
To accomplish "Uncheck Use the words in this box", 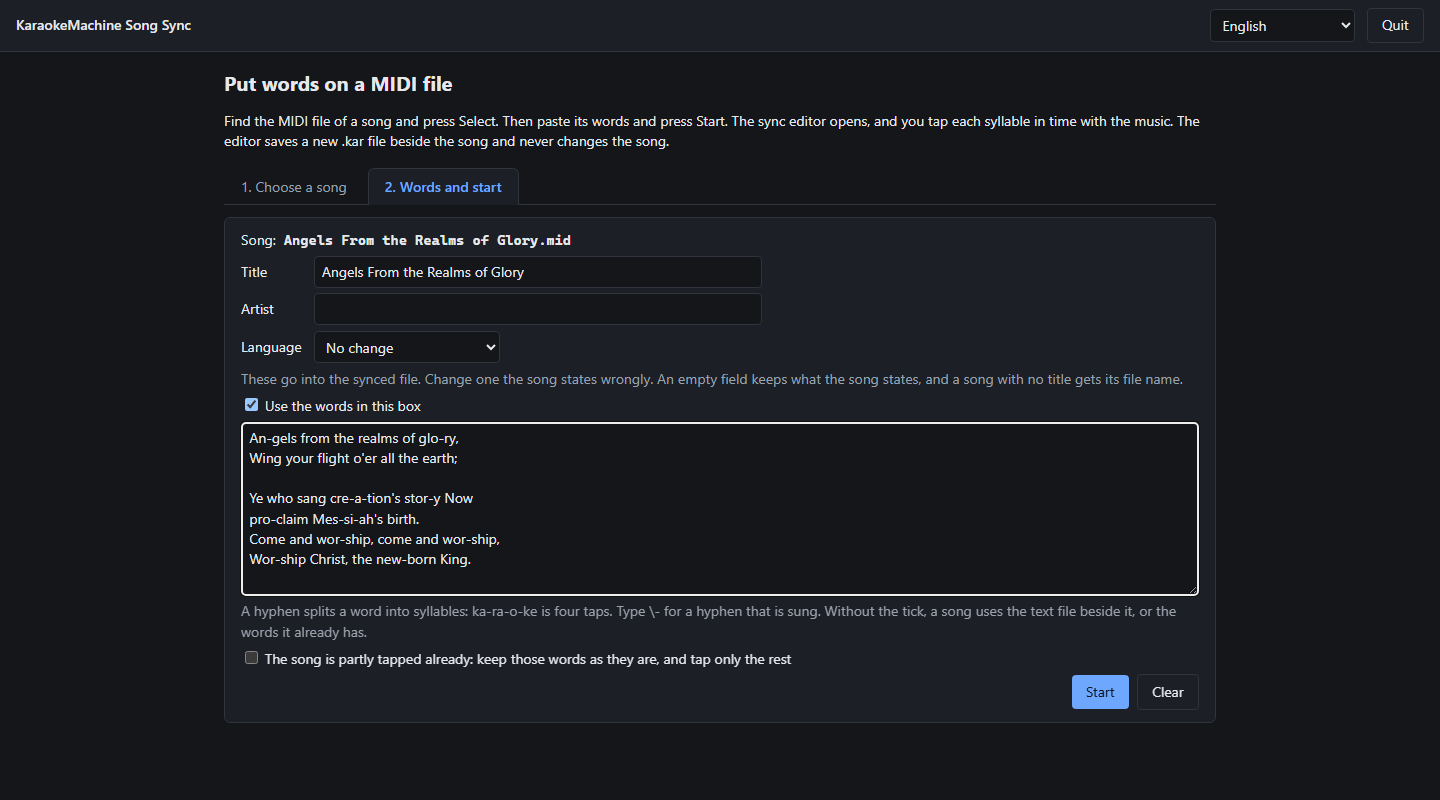I will (252, 405).
